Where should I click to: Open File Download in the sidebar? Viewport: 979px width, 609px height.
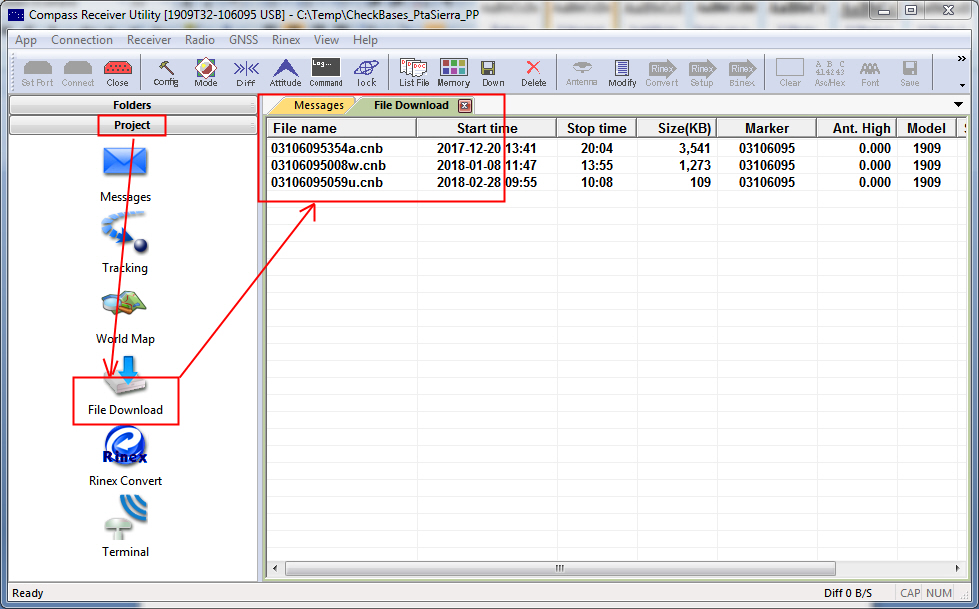125,386
